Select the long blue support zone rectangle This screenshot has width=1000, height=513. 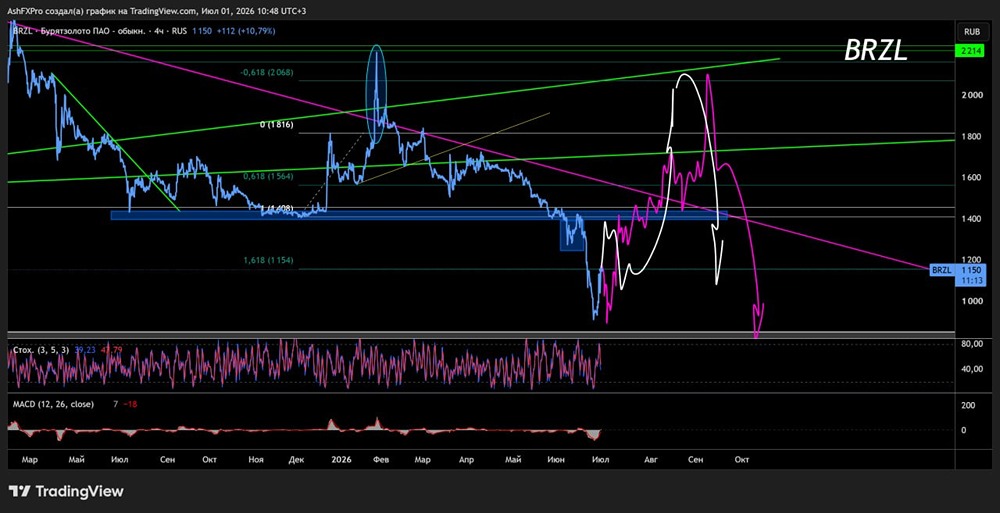pyautogui.click(x=419, y=216)
